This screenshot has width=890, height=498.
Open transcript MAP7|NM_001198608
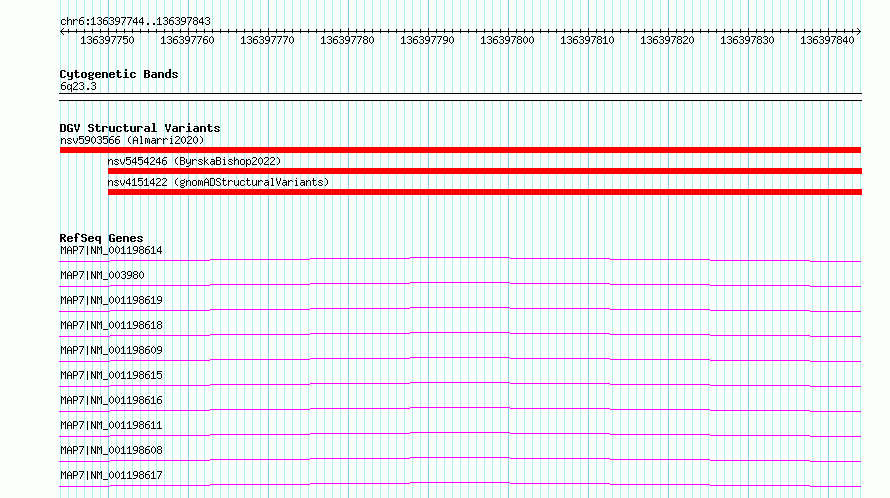111,450
